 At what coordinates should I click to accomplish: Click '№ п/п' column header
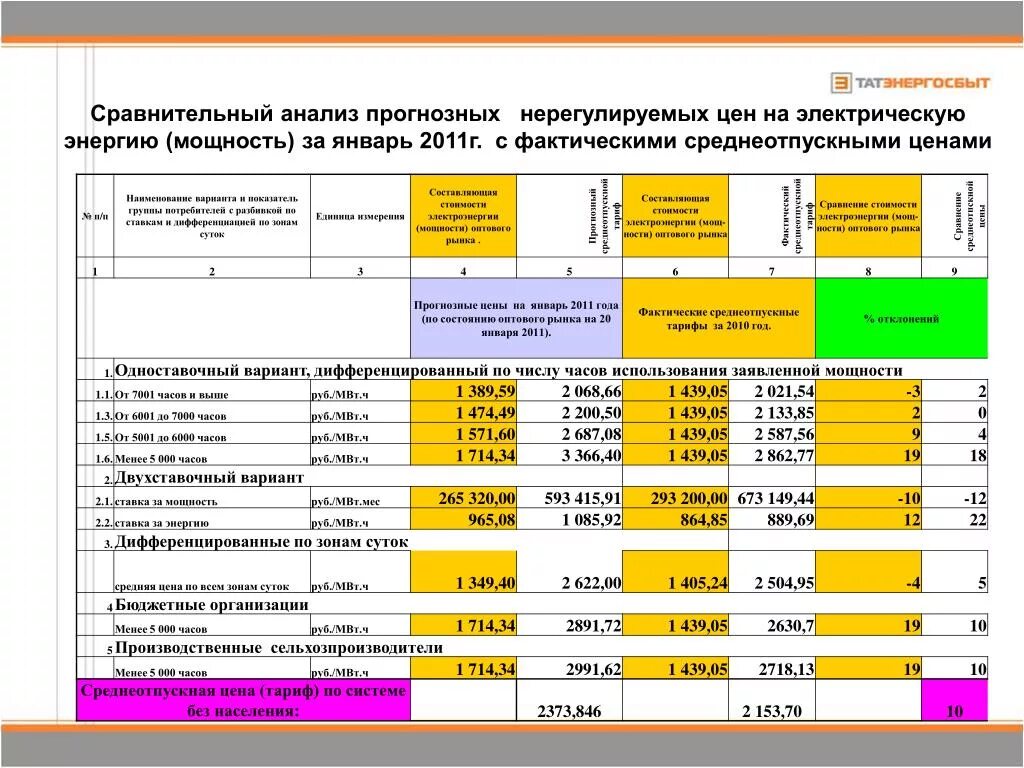95,216
